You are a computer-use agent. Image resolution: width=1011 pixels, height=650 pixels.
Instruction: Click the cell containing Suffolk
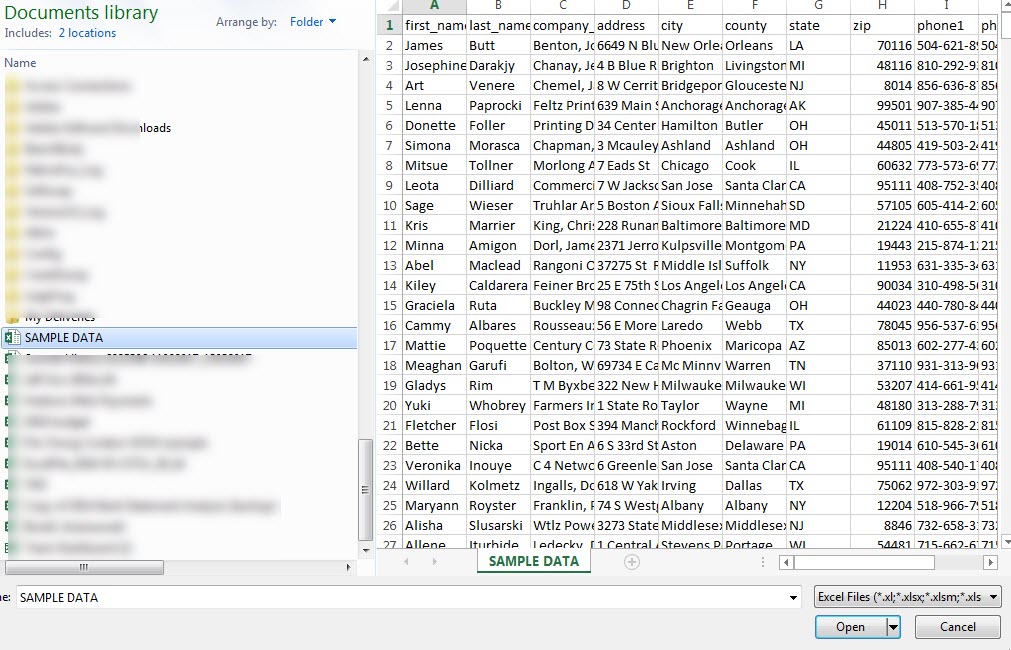(x=754, y=266)
